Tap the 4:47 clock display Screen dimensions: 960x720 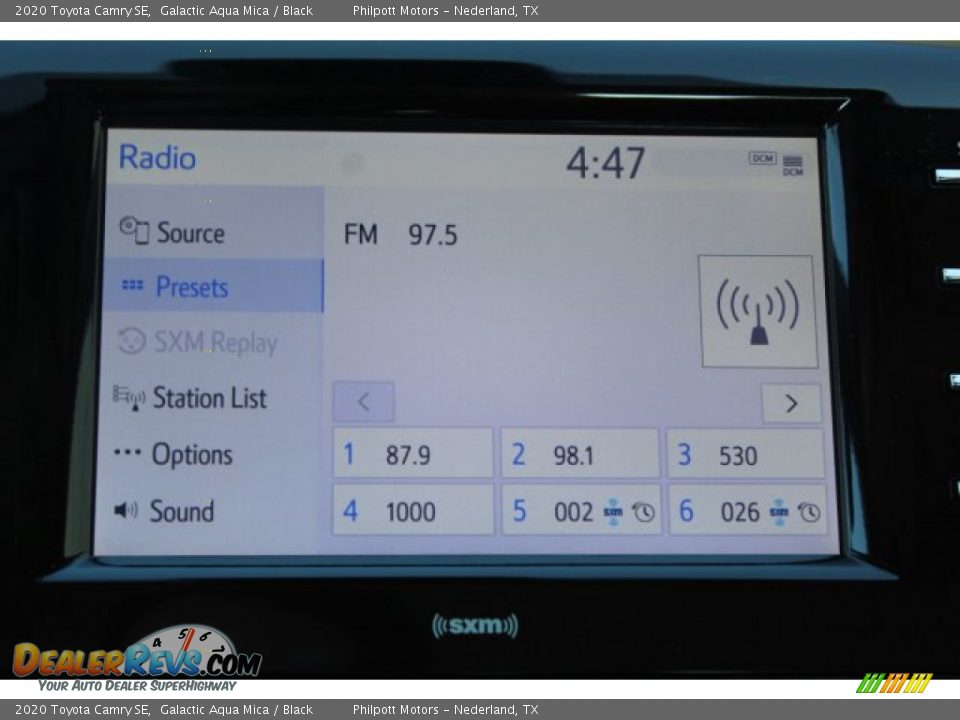[x=605, y=163]
